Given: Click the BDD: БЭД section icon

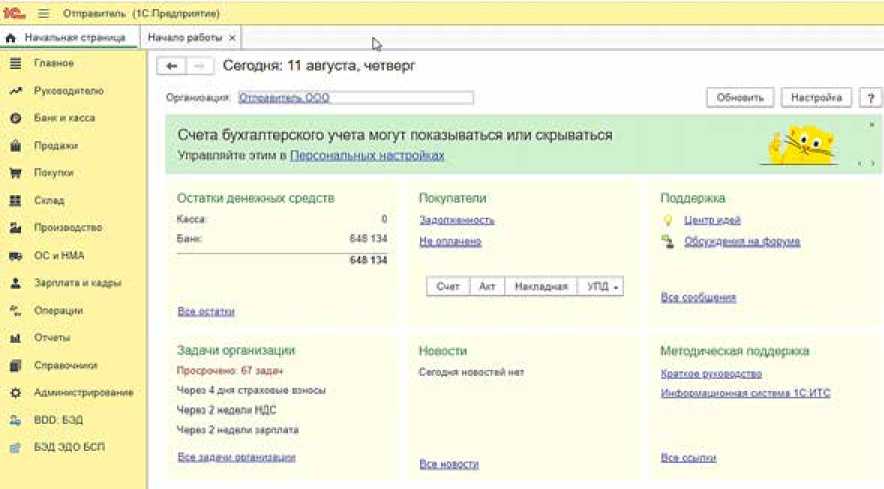Looking at the screenshot, I should pyautogui.click(x=16, y=420).
